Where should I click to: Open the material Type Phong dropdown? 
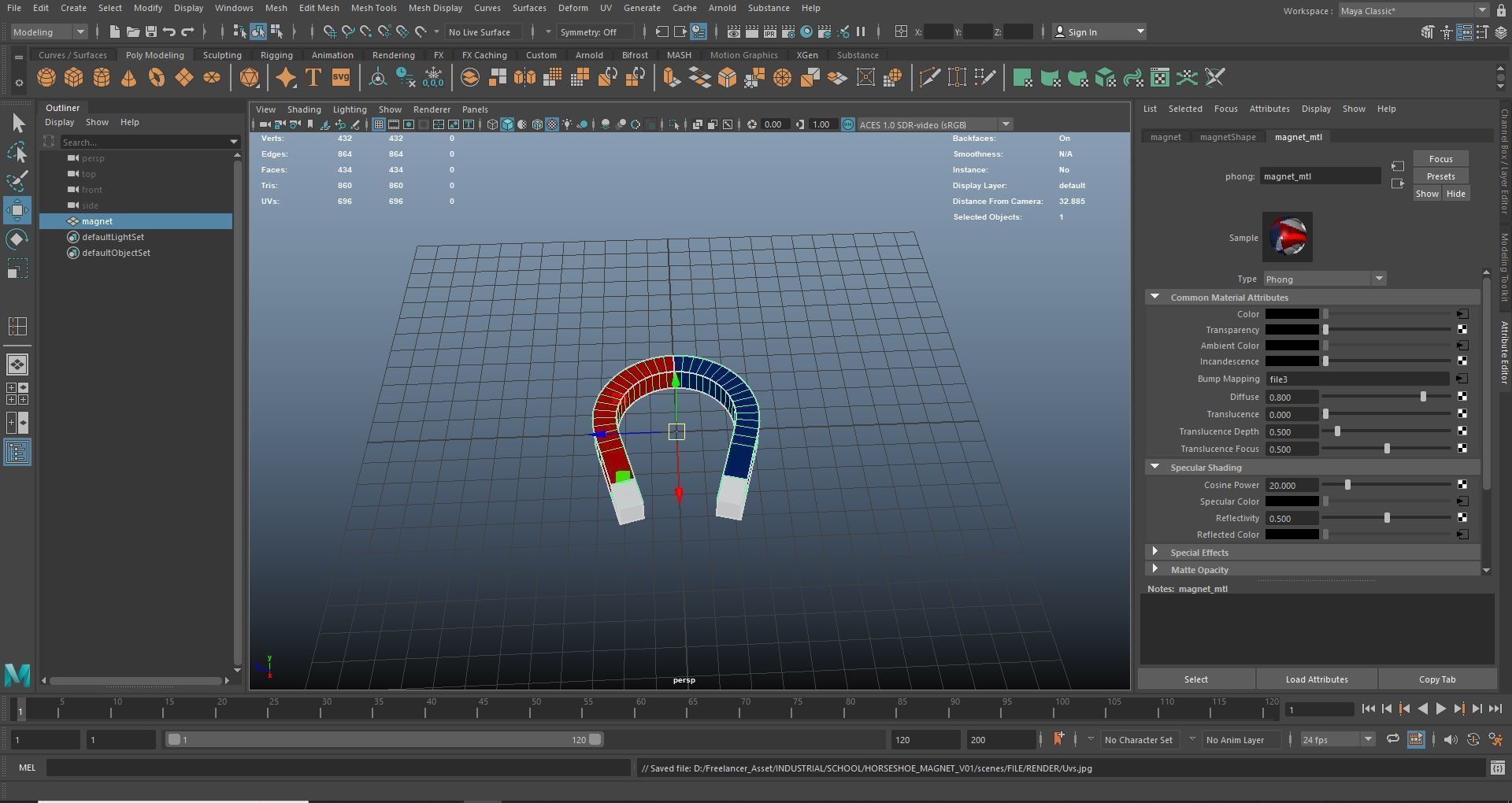1325,279
